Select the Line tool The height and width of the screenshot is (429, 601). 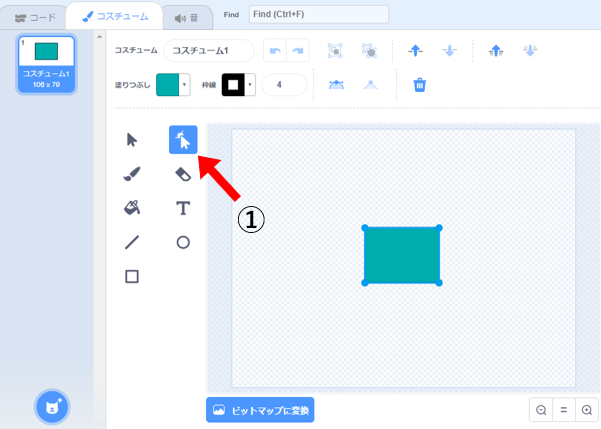tap(132, 242)
